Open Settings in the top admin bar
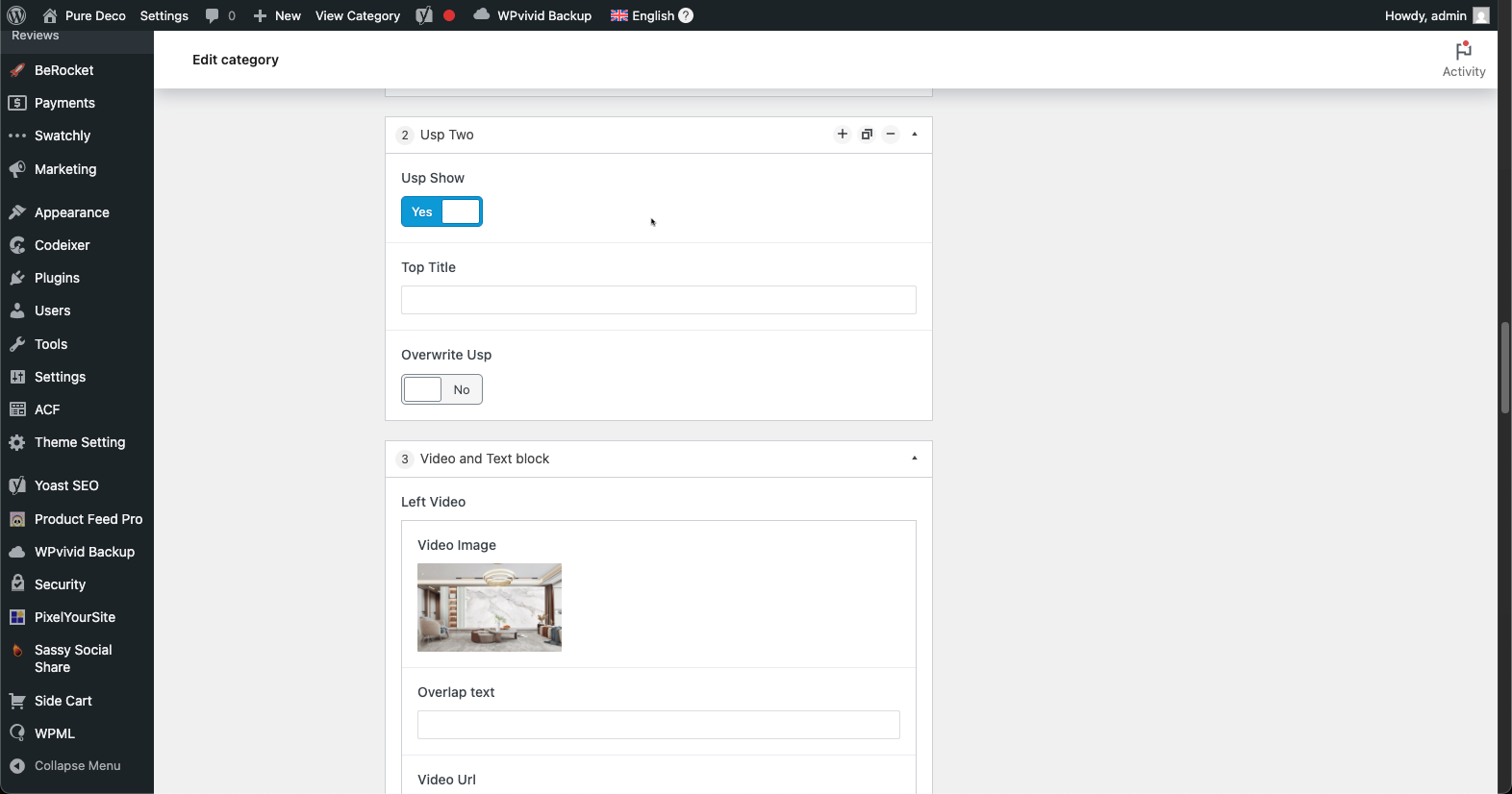The height and width of the screenshot is (794, 1512). (x=164, y=15)
